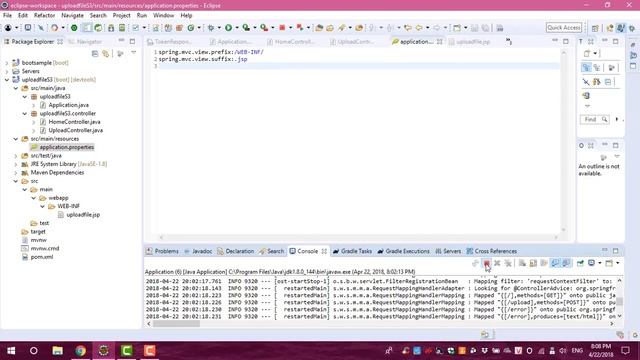Select HomeController.java in the tree

tap(74, 122)
